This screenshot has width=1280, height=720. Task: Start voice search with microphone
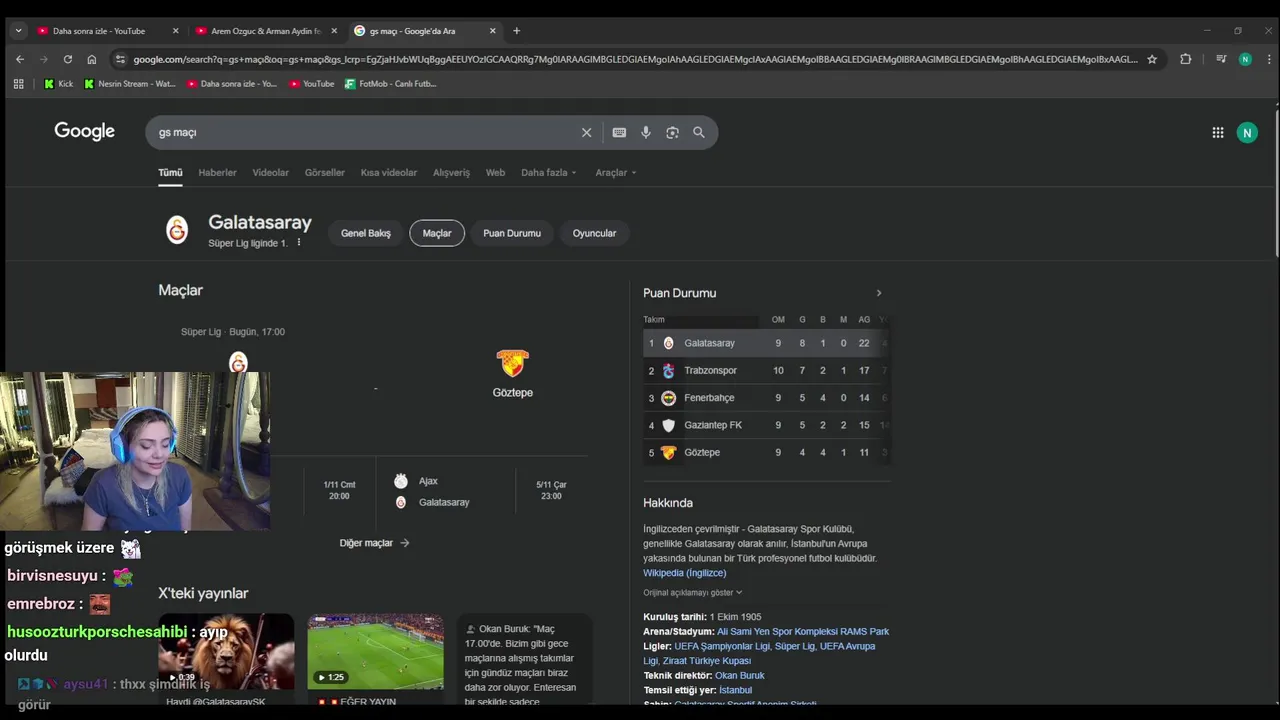click(646, 132)
